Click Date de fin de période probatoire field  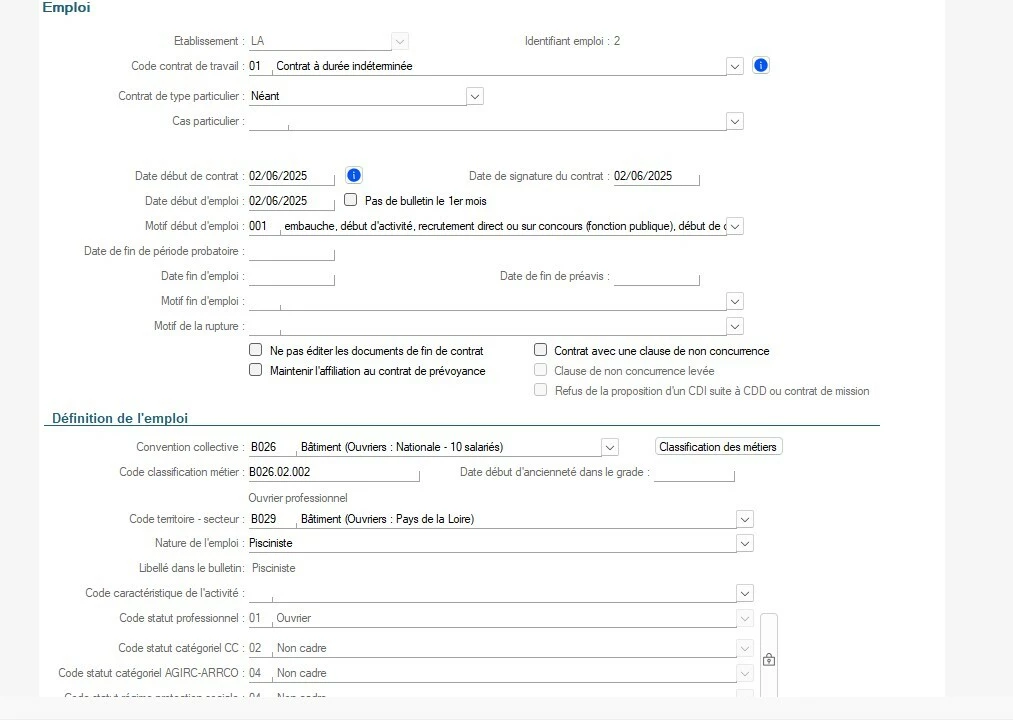click(x=291, y=251)
